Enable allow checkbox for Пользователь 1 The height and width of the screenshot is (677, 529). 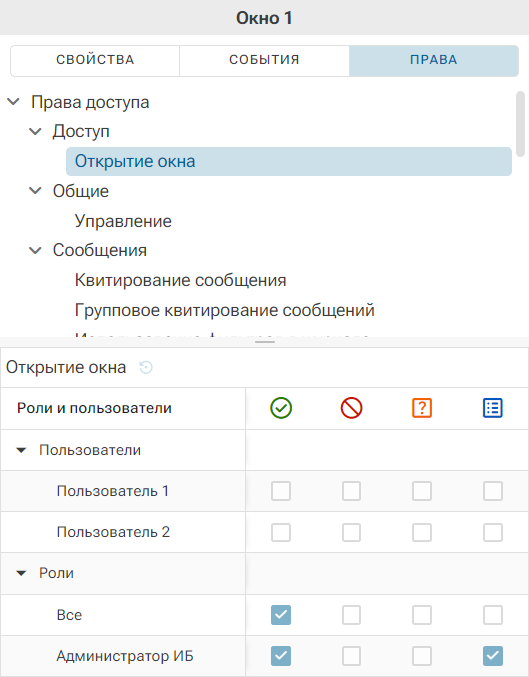tap(281, 491)
